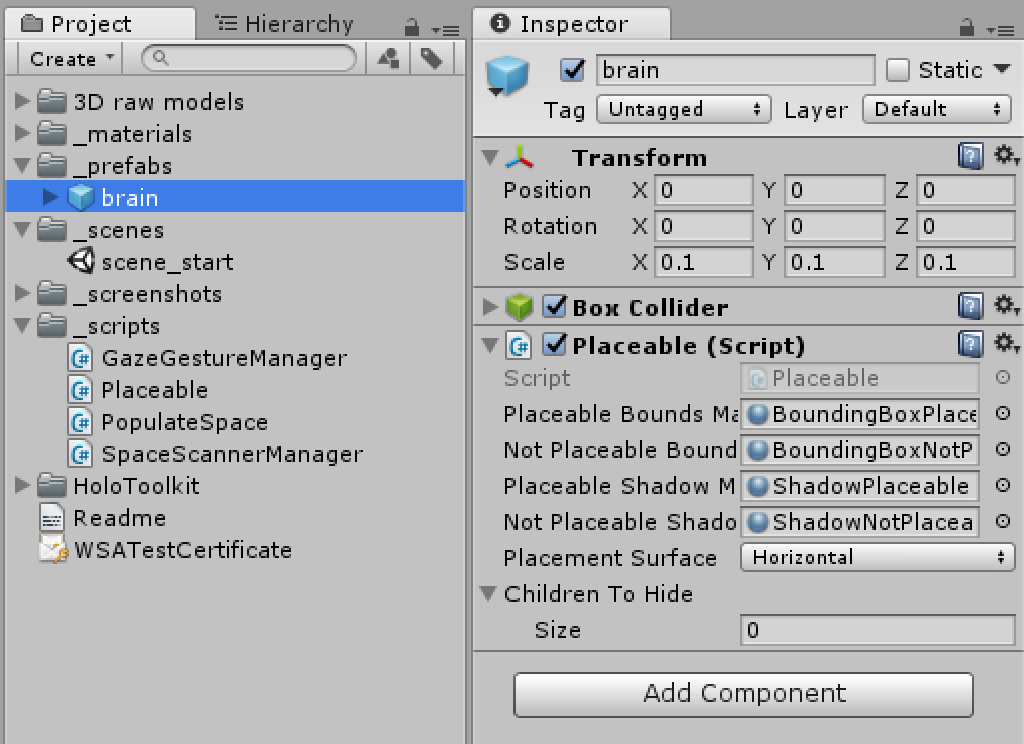
Task: Click object picker for Not Placeable Bounds Material
Action: (x=1002, y=450)
